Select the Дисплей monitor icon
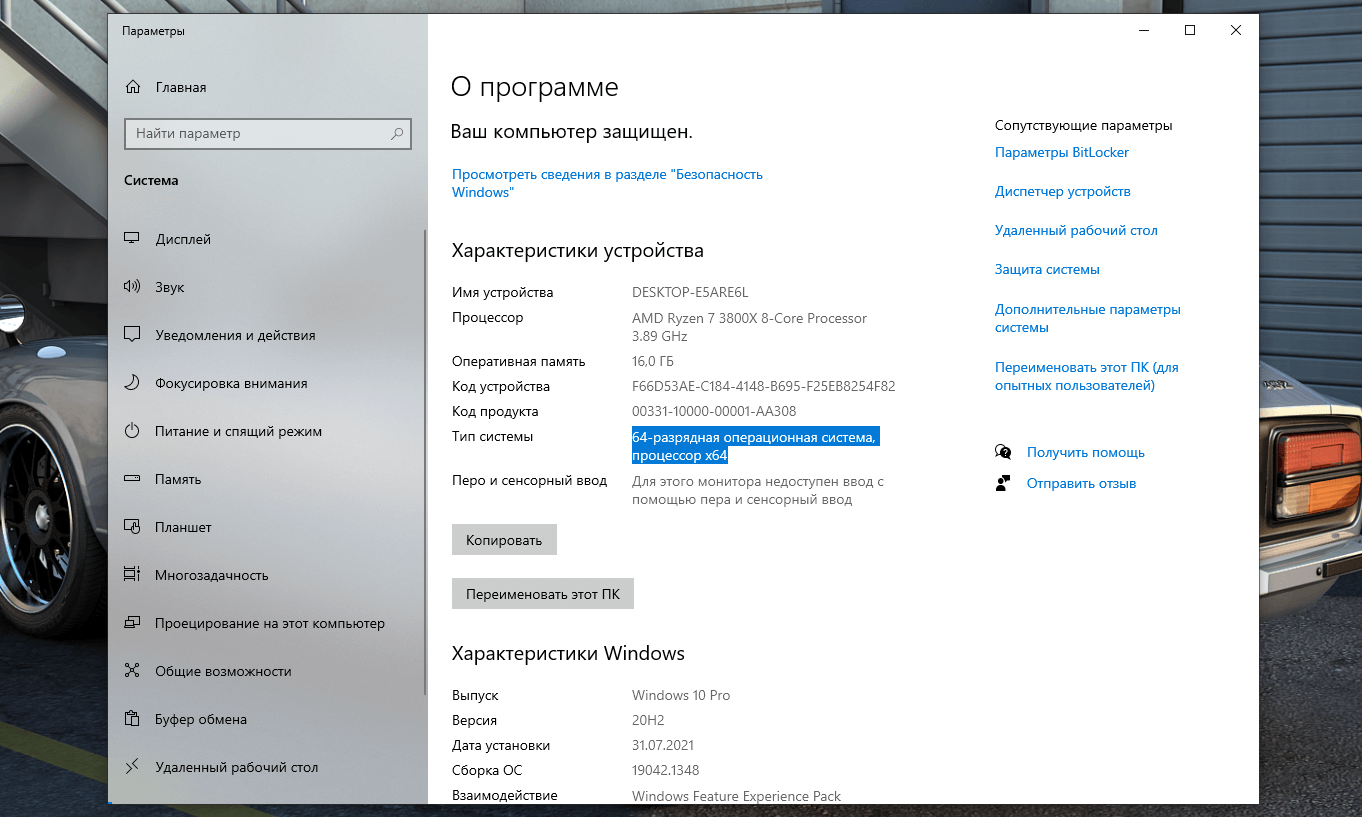 [131, 239]
